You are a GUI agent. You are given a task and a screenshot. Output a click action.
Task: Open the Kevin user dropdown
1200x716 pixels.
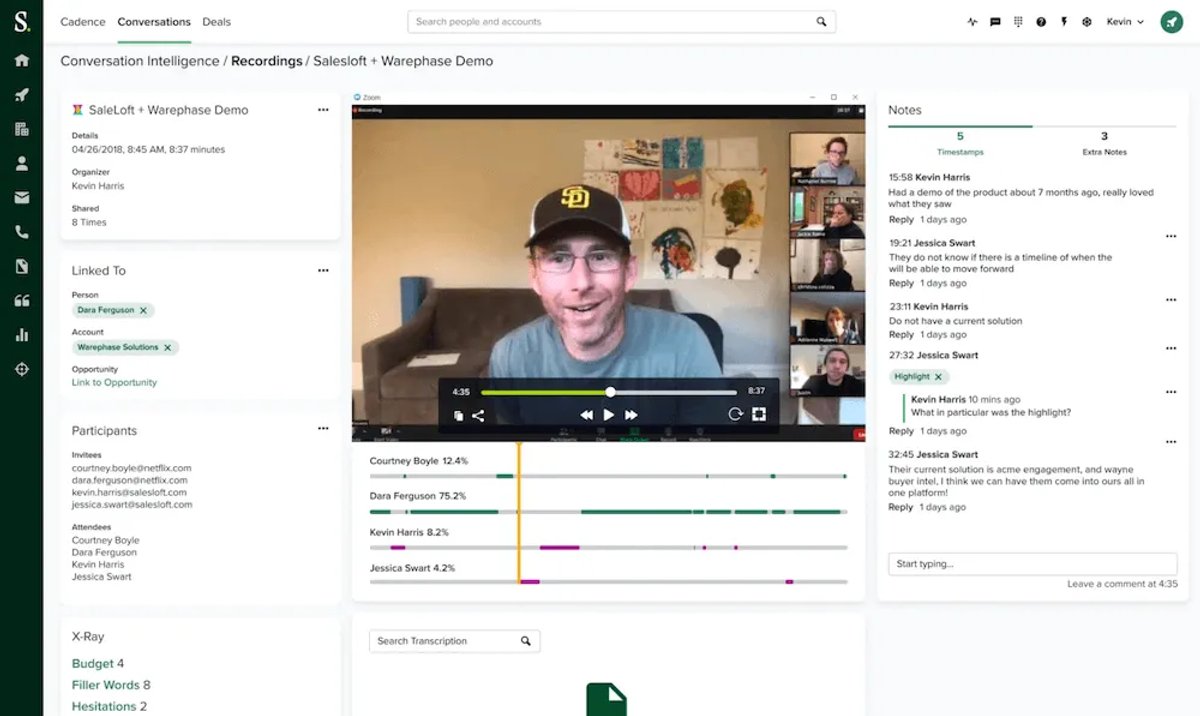pyautogui.click(x=1125, y=22)
